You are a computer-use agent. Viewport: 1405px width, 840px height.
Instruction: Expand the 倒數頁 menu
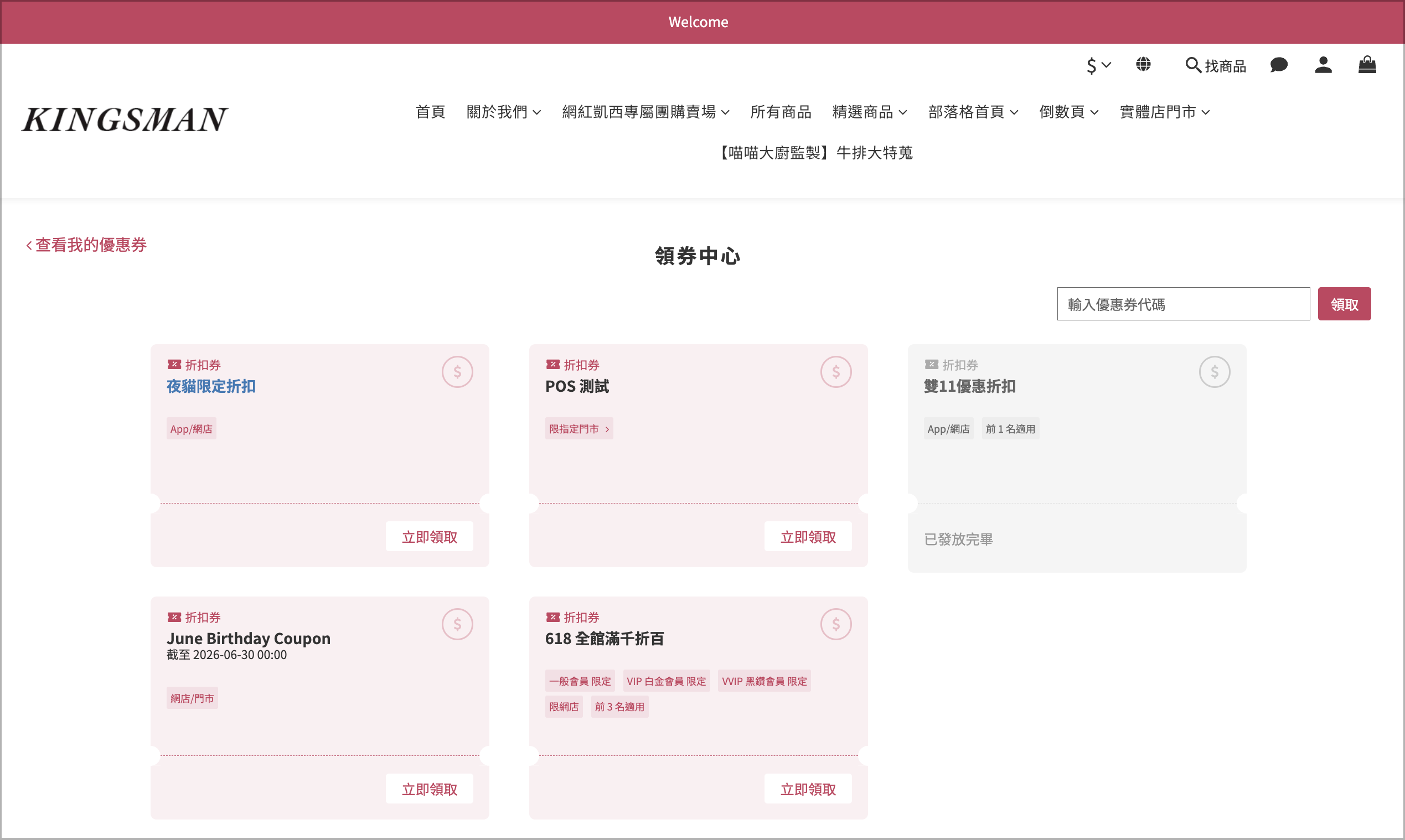point(1068,112)
